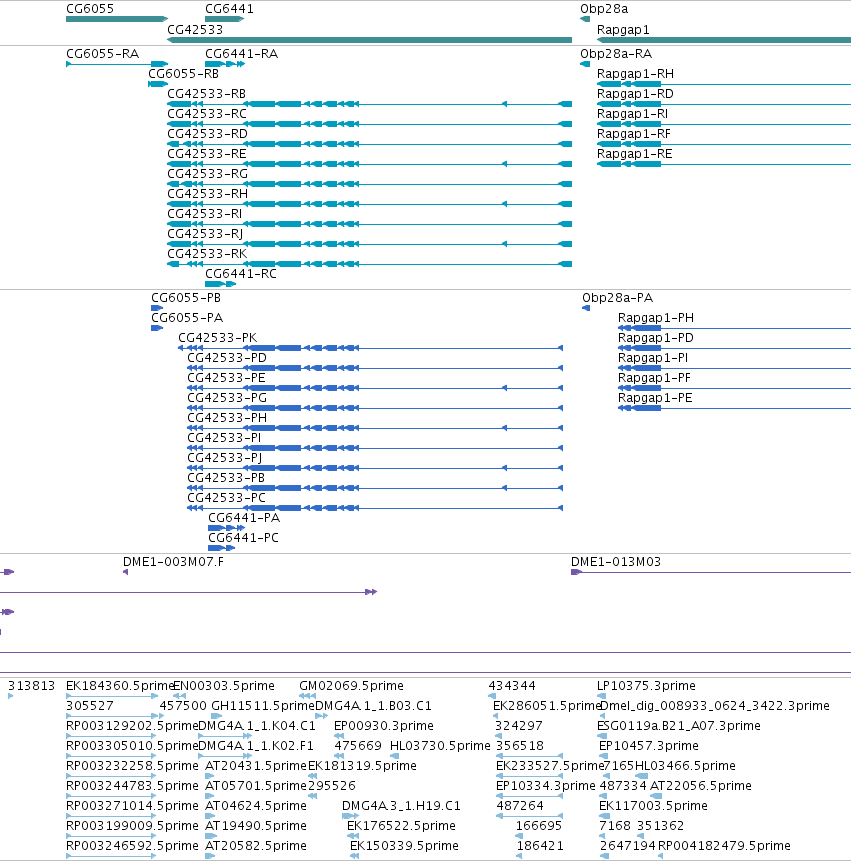Click protein label CG6055-PA

[187, 318]
